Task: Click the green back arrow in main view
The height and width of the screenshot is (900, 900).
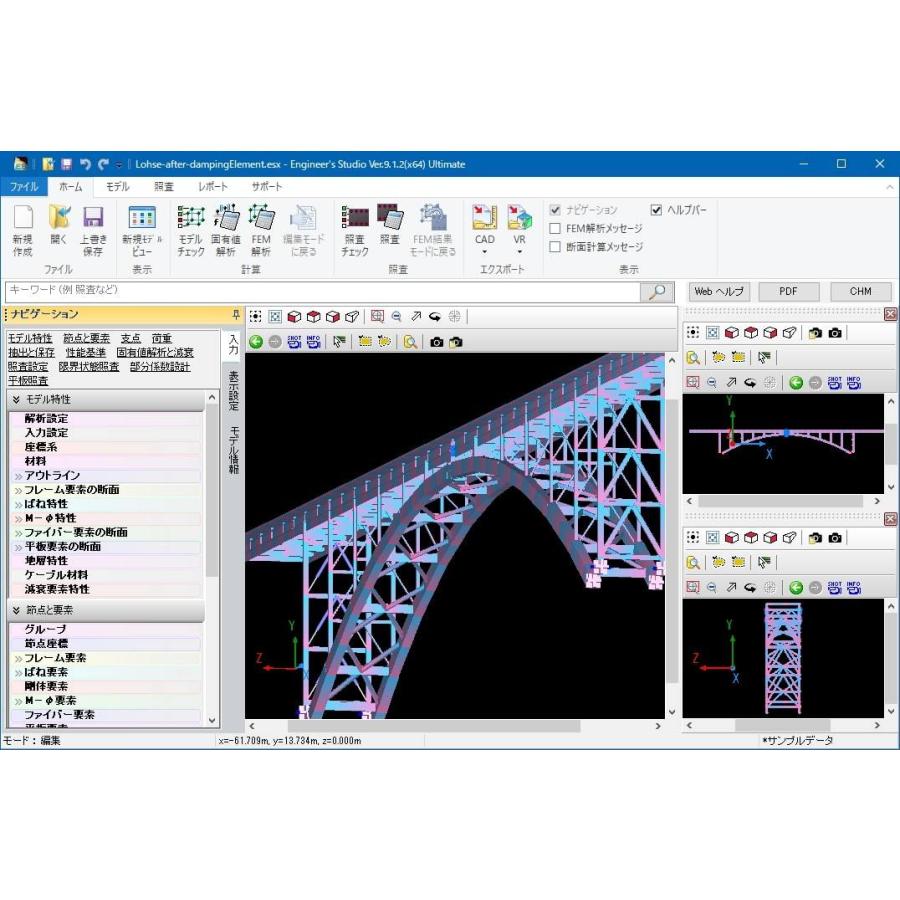Action: click(x=256, y=342)
